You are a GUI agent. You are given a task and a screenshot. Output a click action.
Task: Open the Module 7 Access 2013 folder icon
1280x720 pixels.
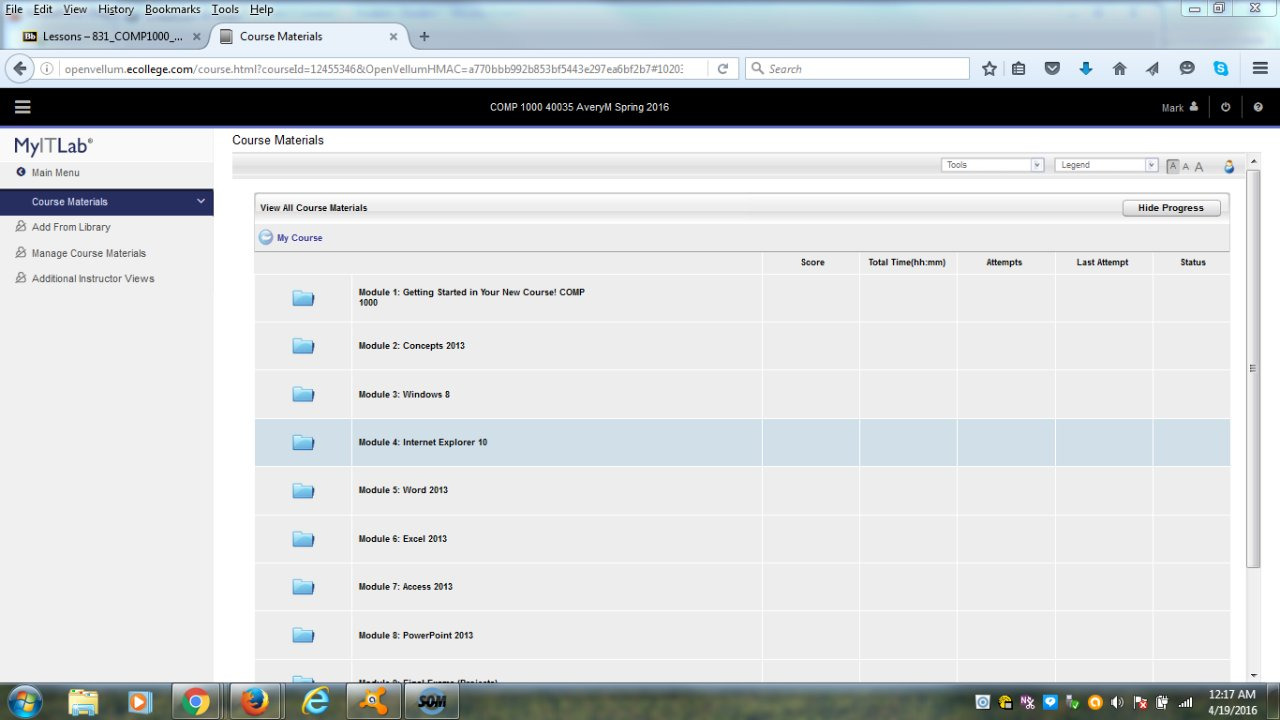[303, 587]
